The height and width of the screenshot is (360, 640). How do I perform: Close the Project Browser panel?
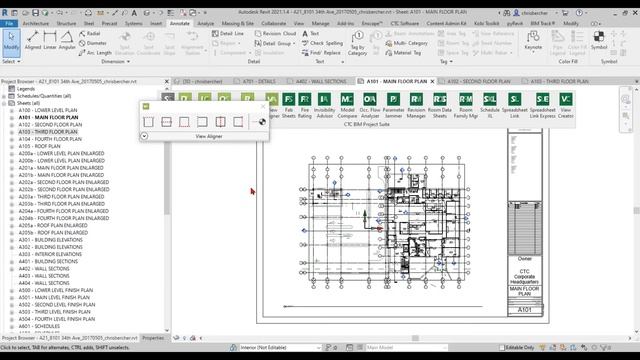click(x=167, y=82)
